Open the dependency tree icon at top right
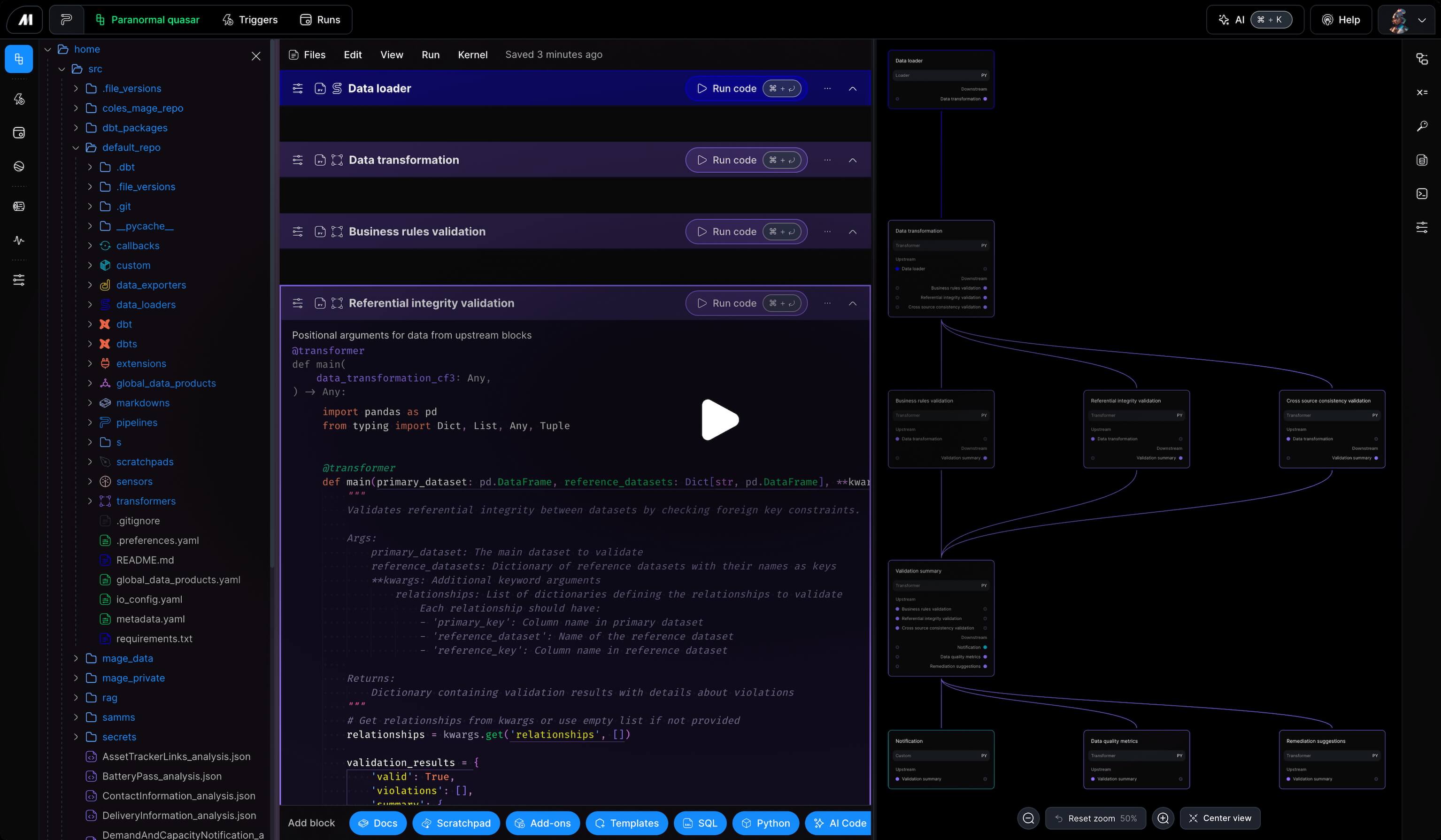The height and width of the screenshot is (840, 1441). point(1422,59)
